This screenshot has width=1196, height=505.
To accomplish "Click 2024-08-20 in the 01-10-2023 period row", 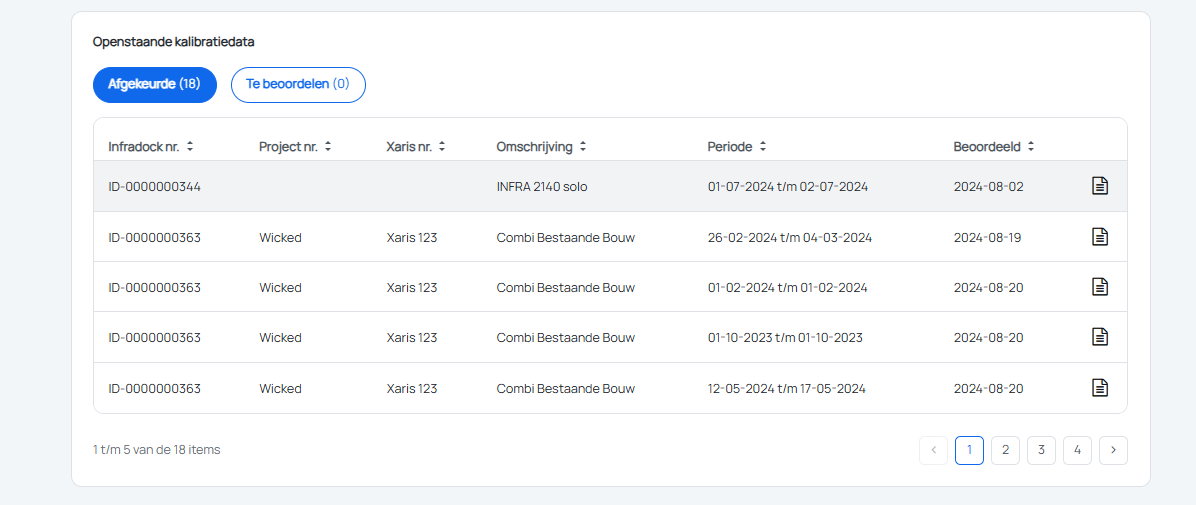I will tap(989, 337).
